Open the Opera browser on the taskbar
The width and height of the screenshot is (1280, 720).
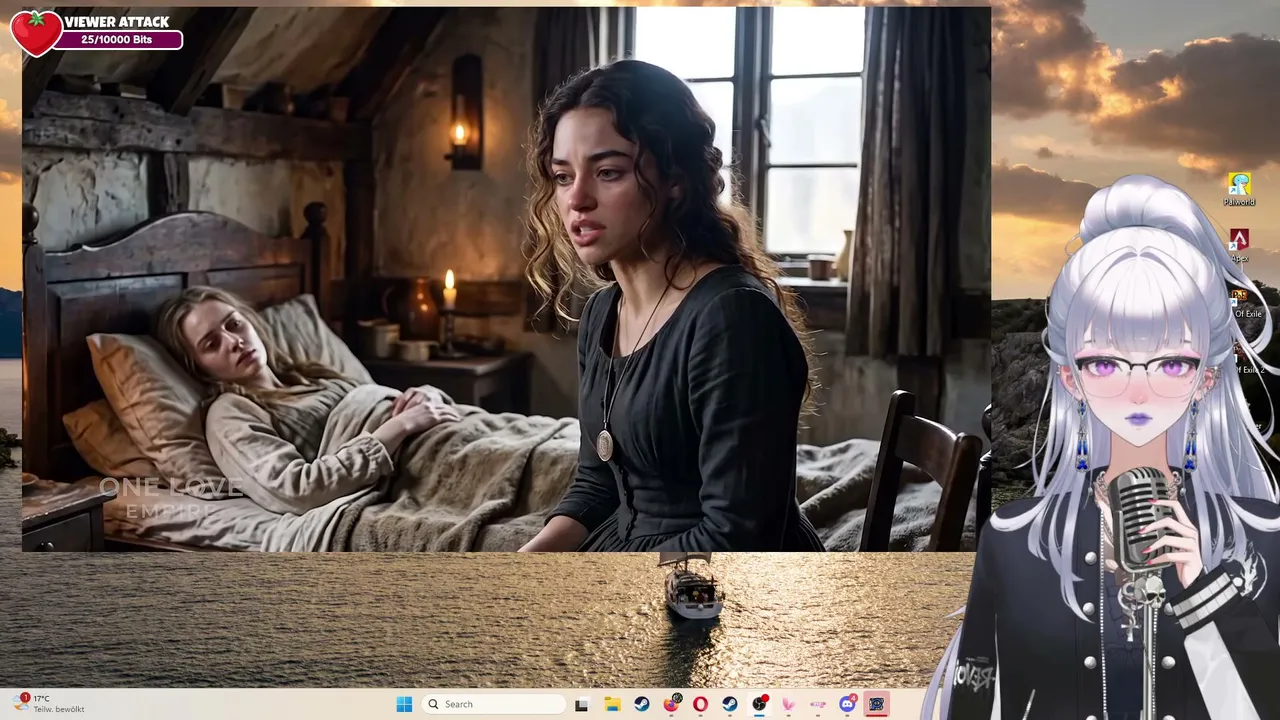[700, 704]
